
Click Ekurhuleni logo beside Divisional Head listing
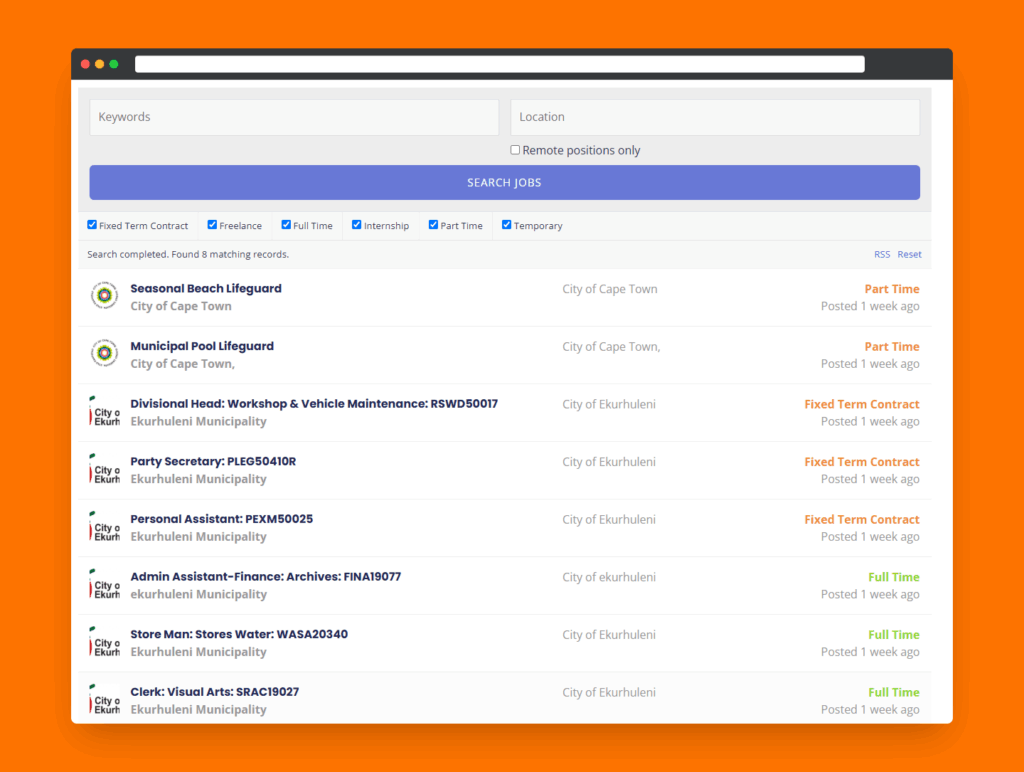coord(104,412)
